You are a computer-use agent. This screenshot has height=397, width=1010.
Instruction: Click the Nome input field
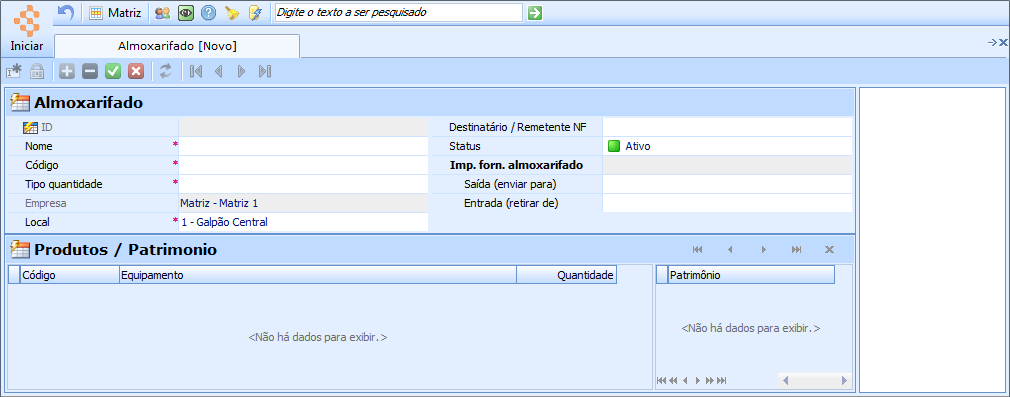click(x=303, y=146)
